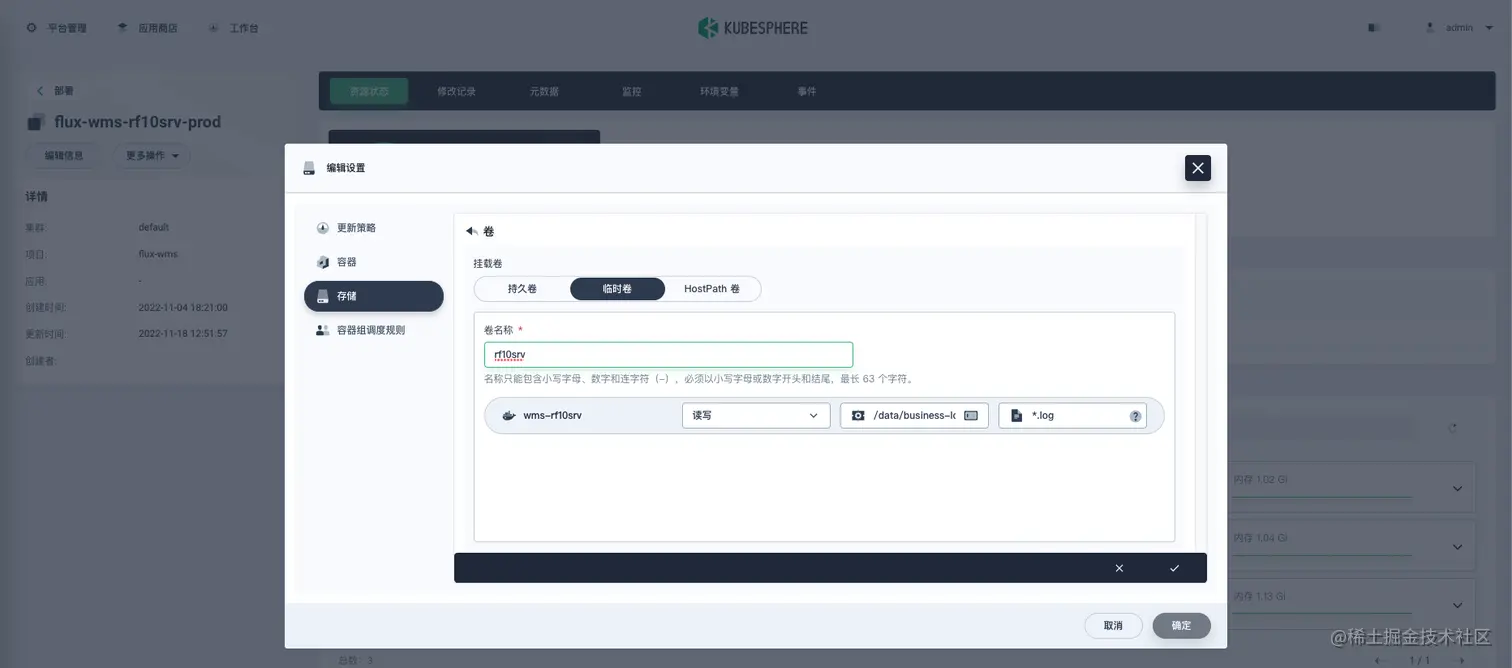Click the file icon before *.log
The width and height of the screenshot is (1512, 668).
pyautogui.click(x=1016, y=415)
